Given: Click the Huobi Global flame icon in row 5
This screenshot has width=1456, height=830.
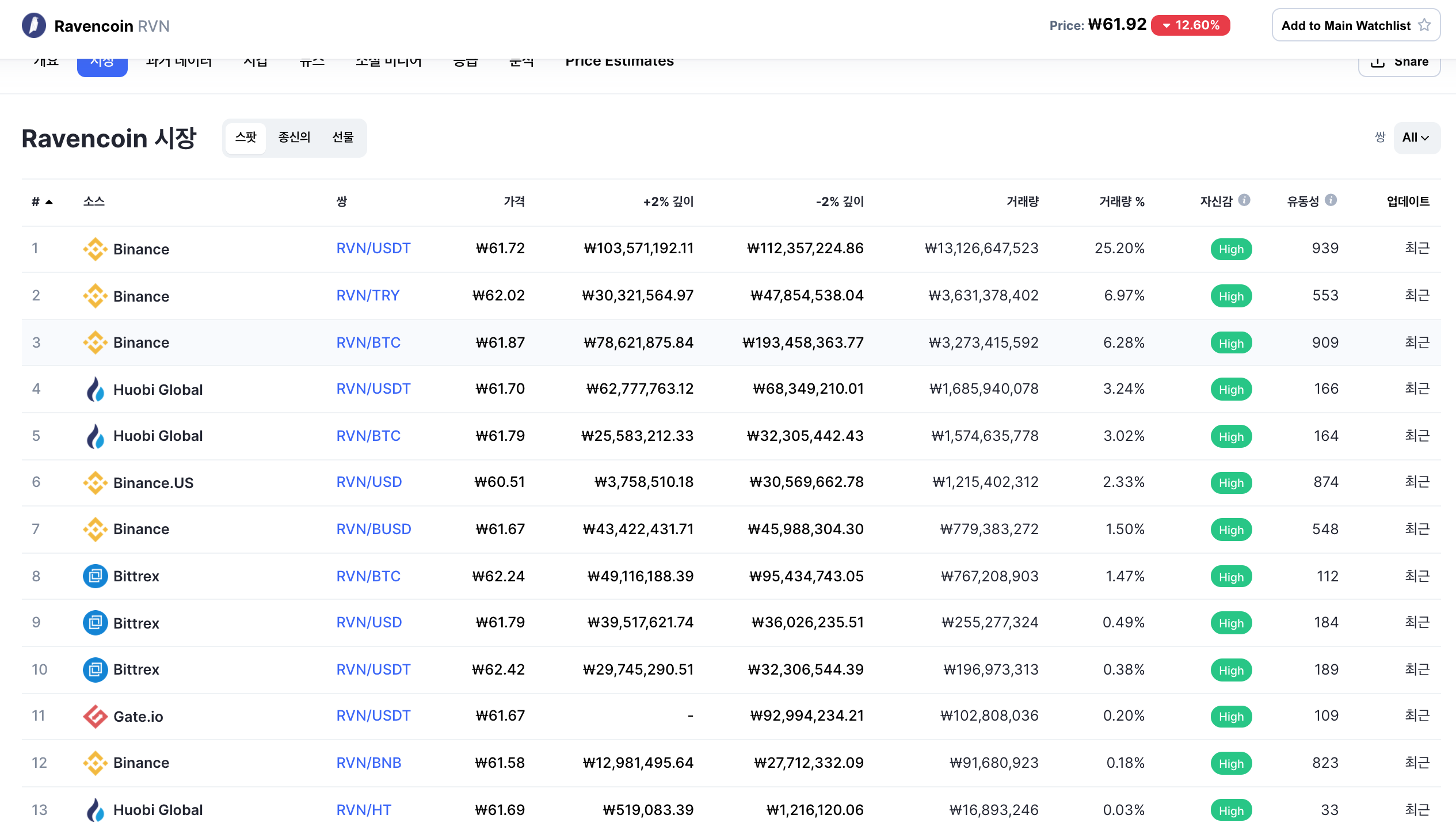Looking at the screenshot, I should [x=95, y=436].
